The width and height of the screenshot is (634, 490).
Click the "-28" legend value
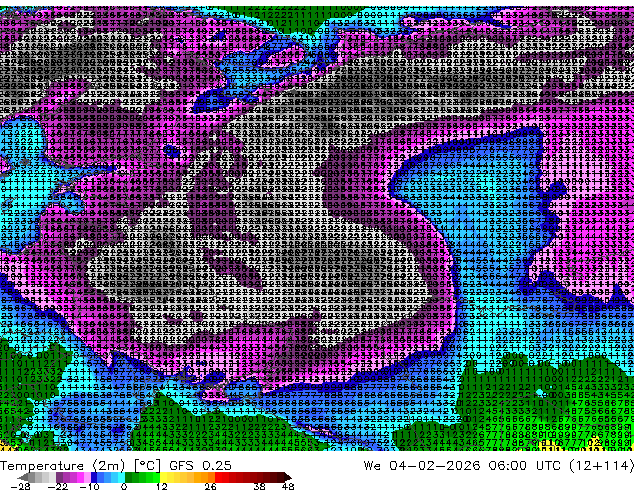20,486
